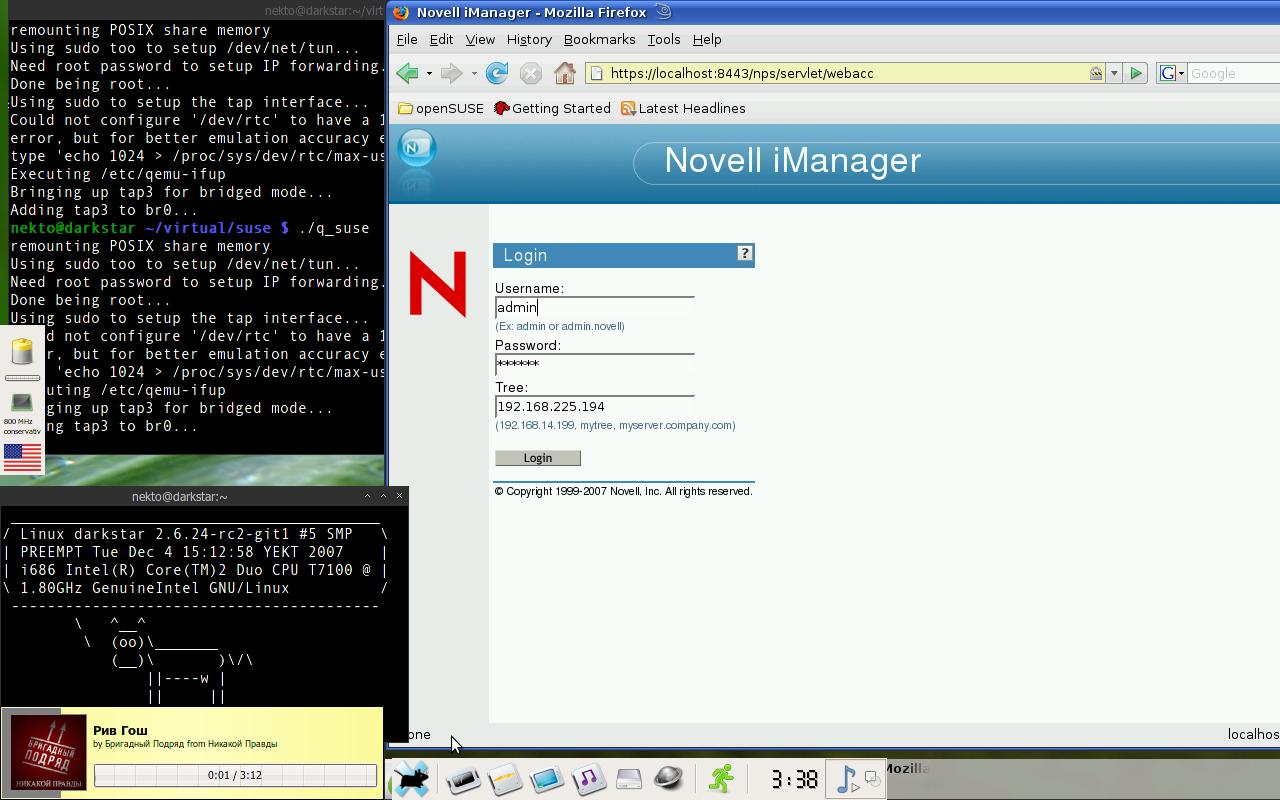Click the Login button on iManager
This screenshot has width=1280, height=800.
point(538,458)
